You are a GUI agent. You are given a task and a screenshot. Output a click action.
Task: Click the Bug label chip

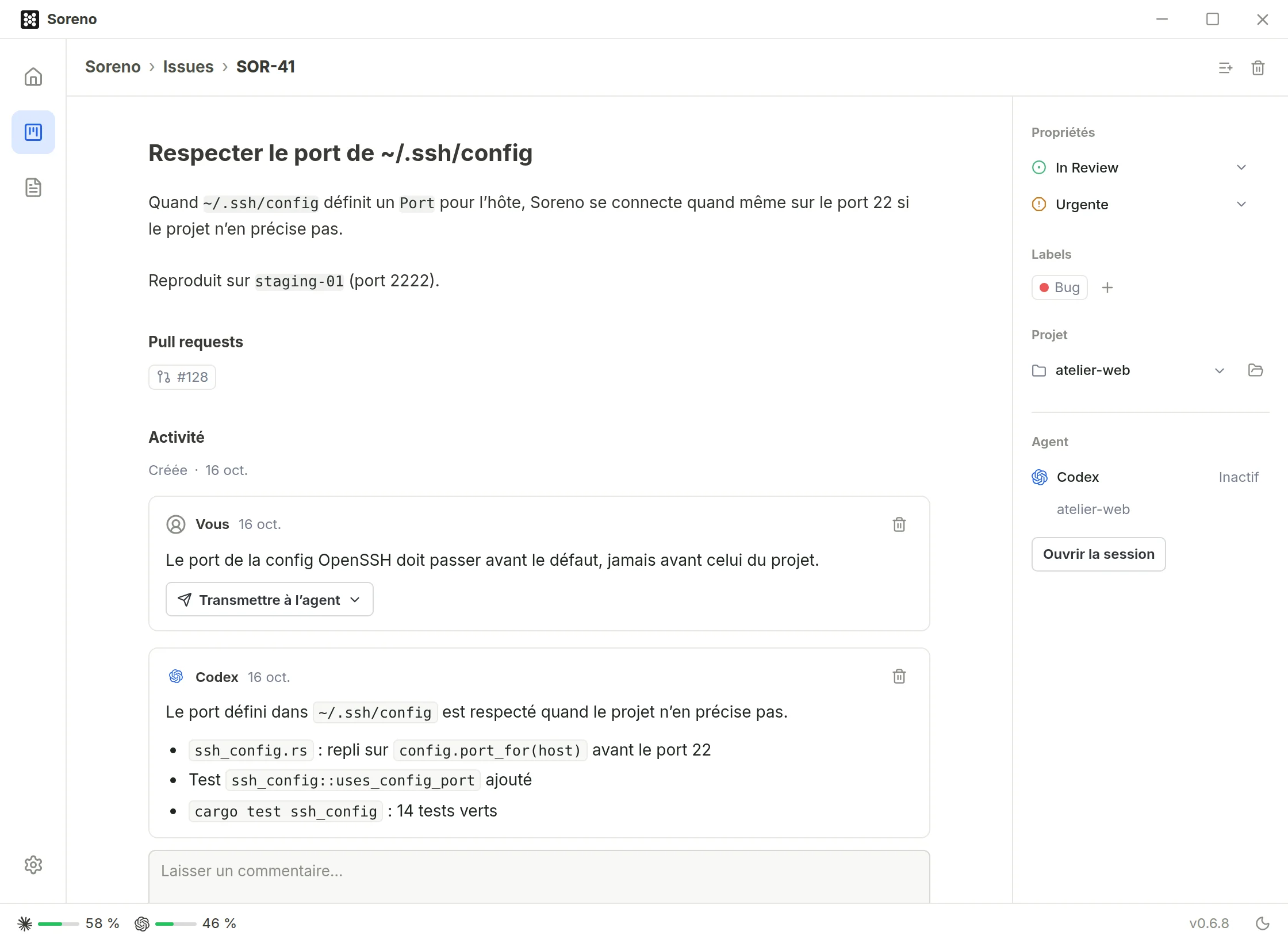tap(1059, 287)
